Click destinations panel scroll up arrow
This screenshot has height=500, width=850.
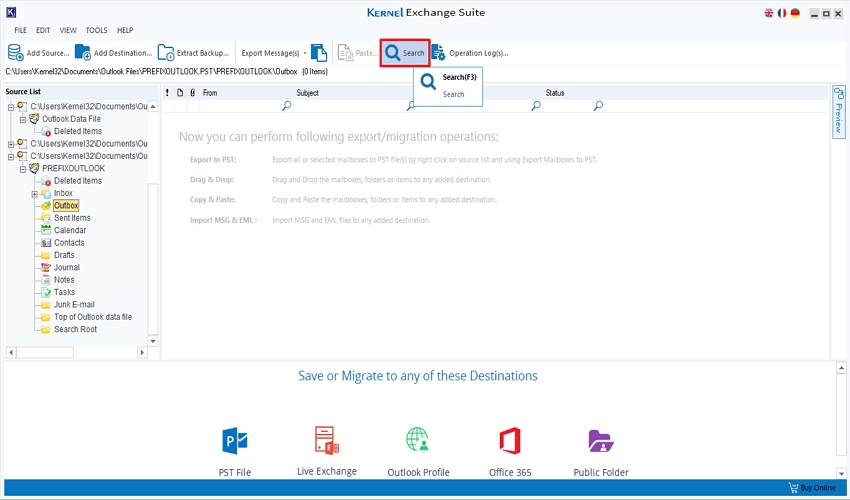click(841, 368)
